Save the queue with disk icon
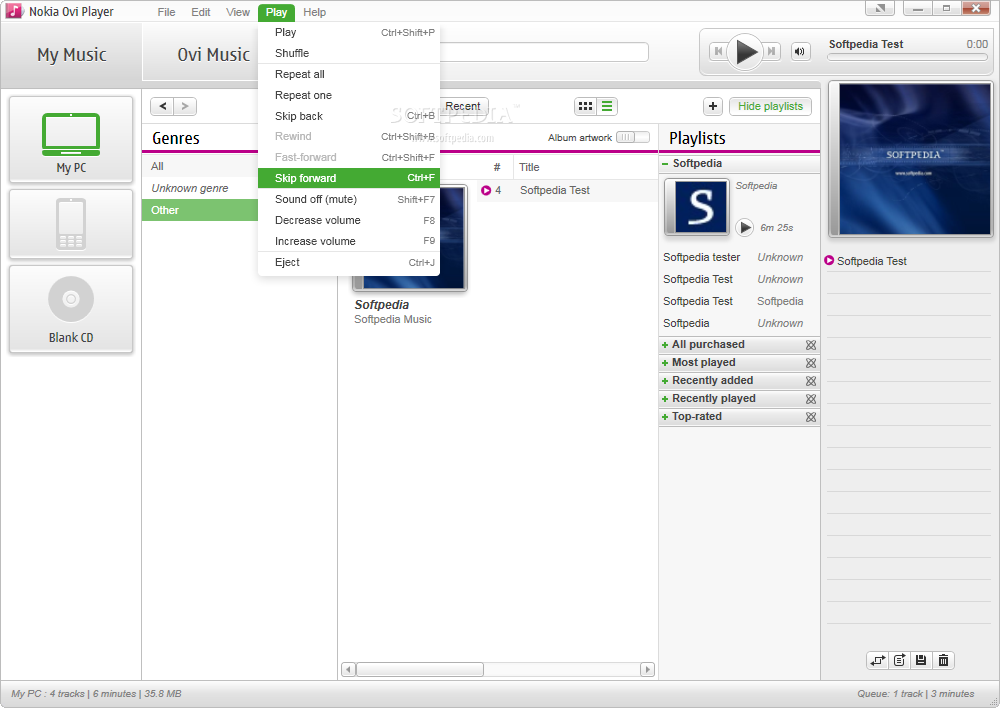The image size is (1000, 708). click(921, 660)
